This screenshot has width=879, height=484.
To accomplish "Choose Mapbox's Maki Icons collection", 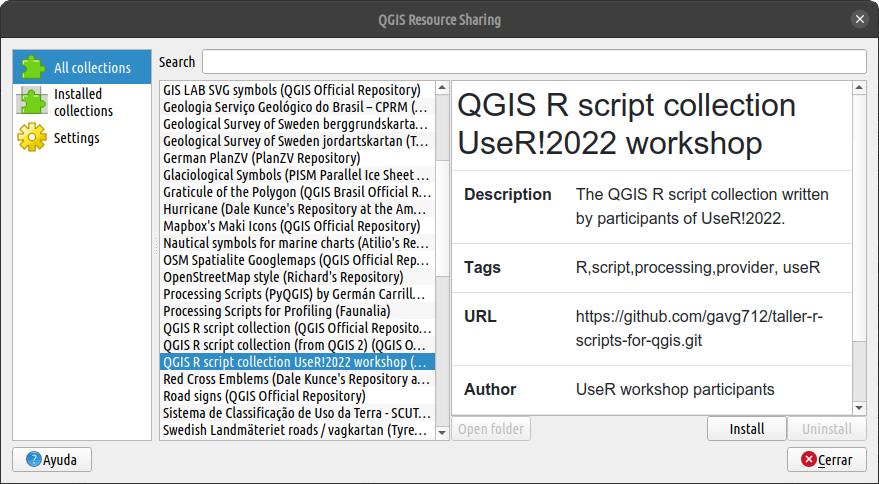I will pyautogui.click(x=291, y=226).
